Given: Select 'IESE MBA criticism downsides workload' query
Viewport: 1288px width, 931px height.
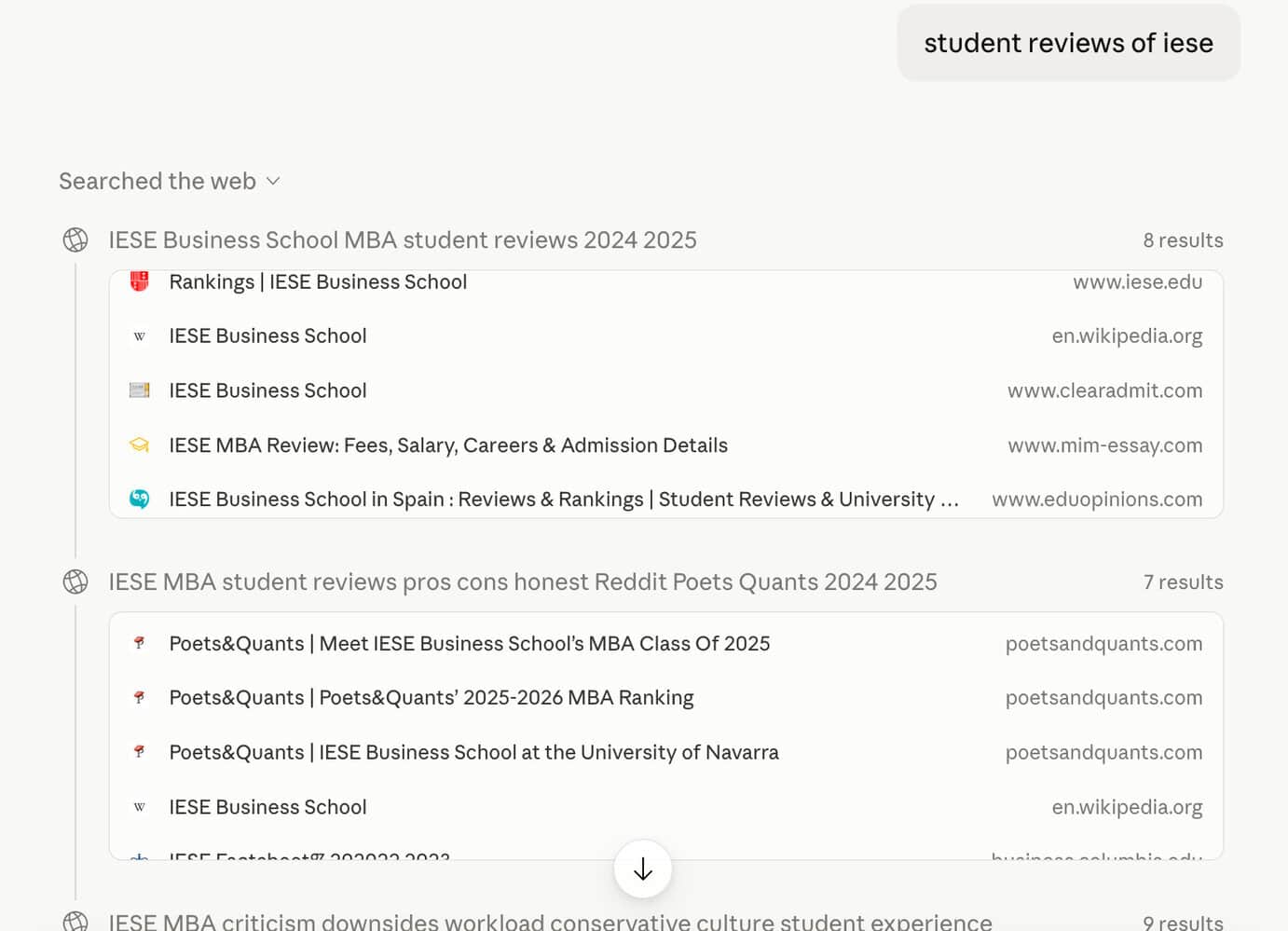Looking at the screenshot, I should [550, 922].
